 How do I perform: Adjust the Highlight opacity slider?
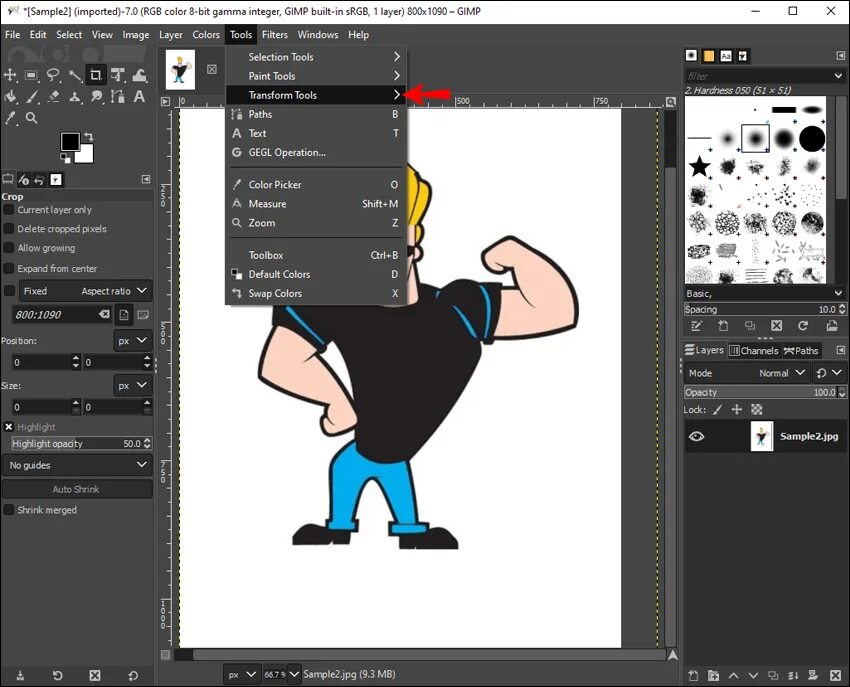pos(81,444)
